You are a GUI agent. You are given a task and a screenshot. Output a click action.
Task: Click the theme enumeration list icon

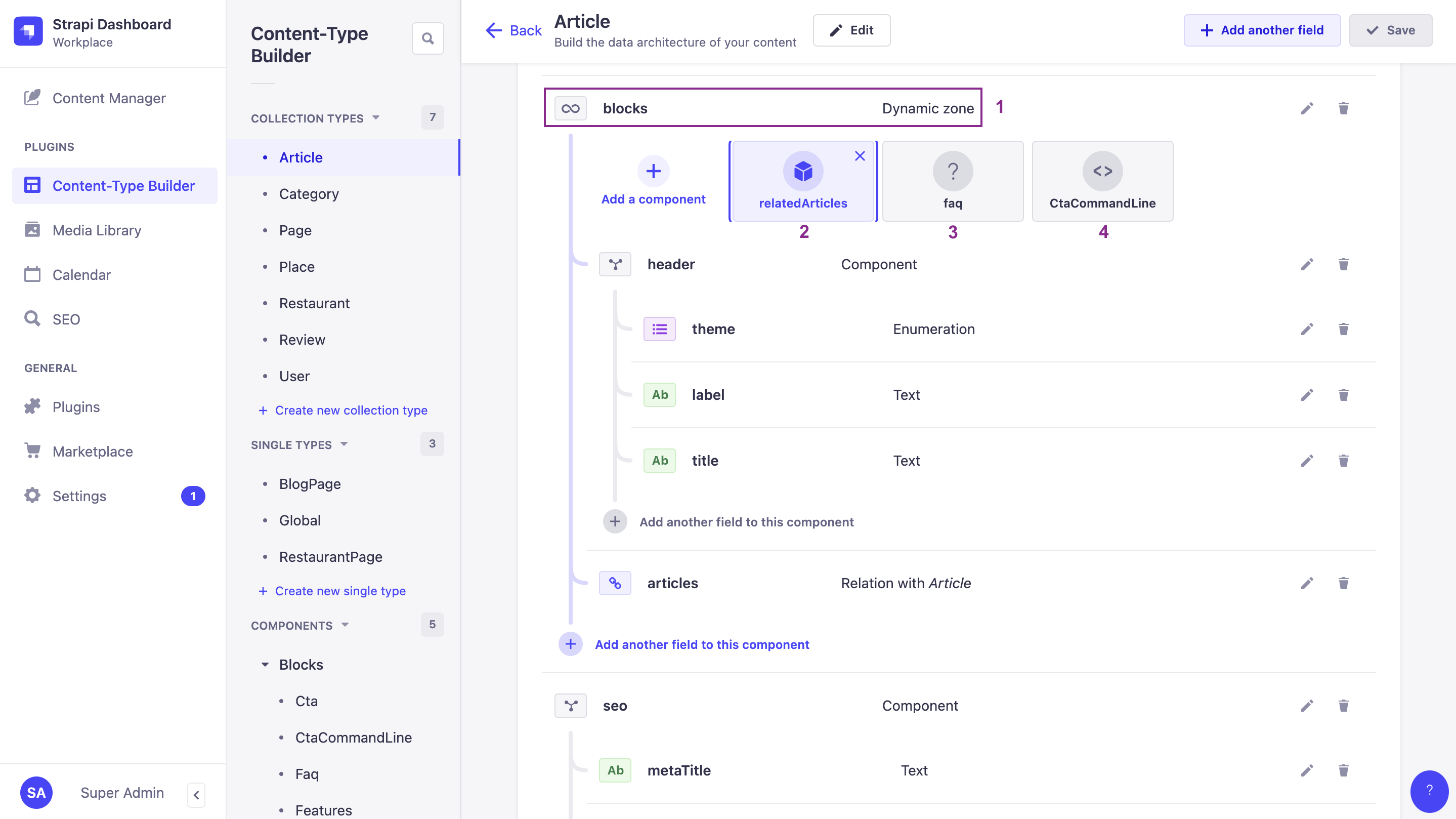[660, 329]
